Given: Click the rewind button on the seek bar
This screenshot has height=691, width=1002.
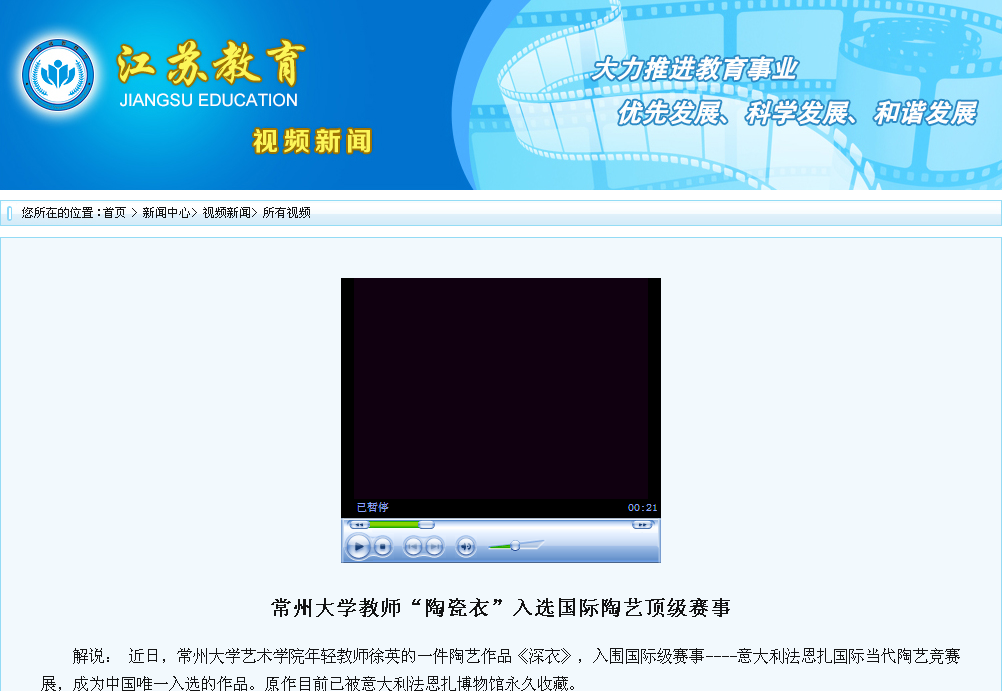Looking at the screenshot, I should coord(358,524).
